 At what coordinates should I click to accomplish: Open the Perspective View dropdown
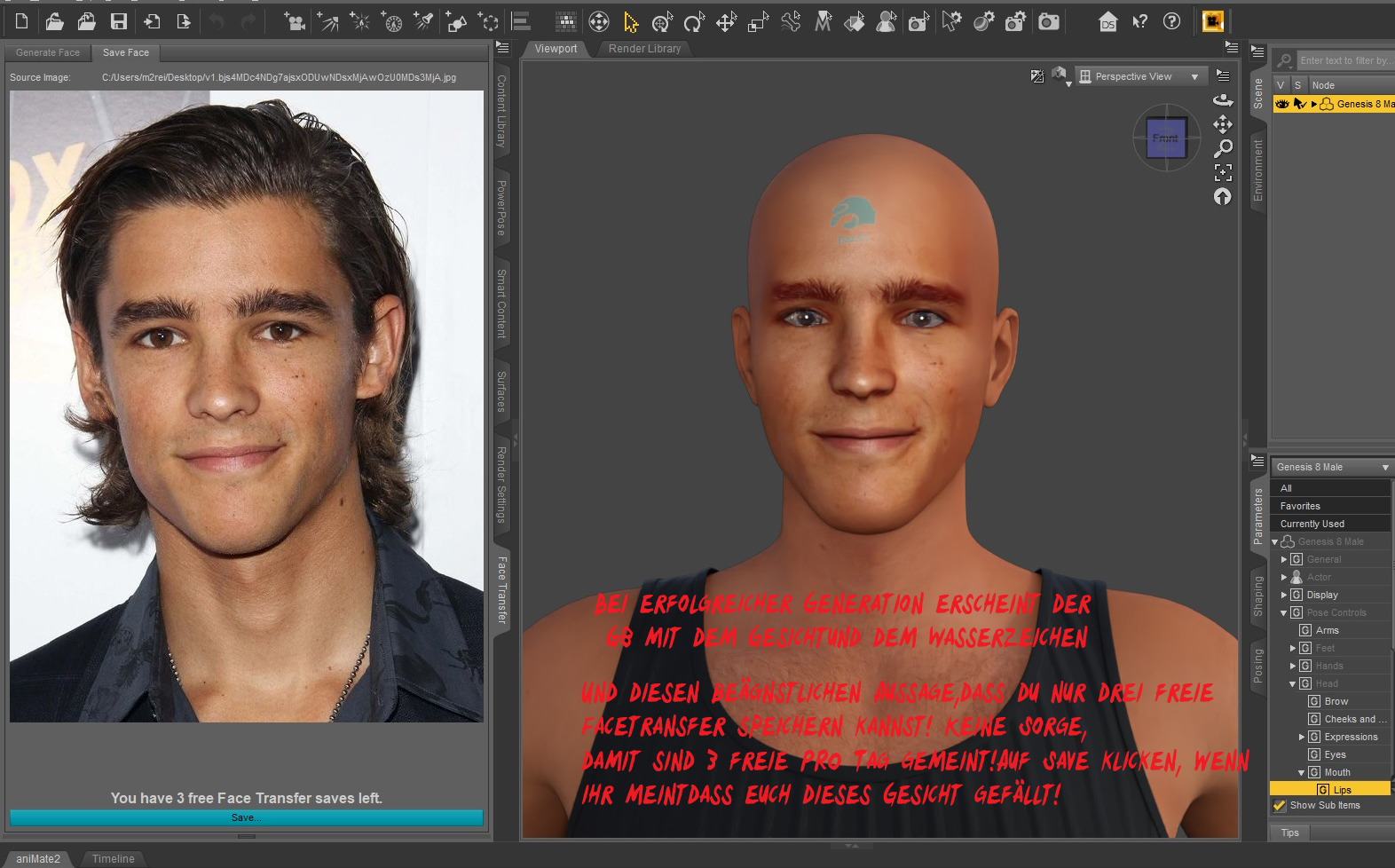pos(1141,77)
